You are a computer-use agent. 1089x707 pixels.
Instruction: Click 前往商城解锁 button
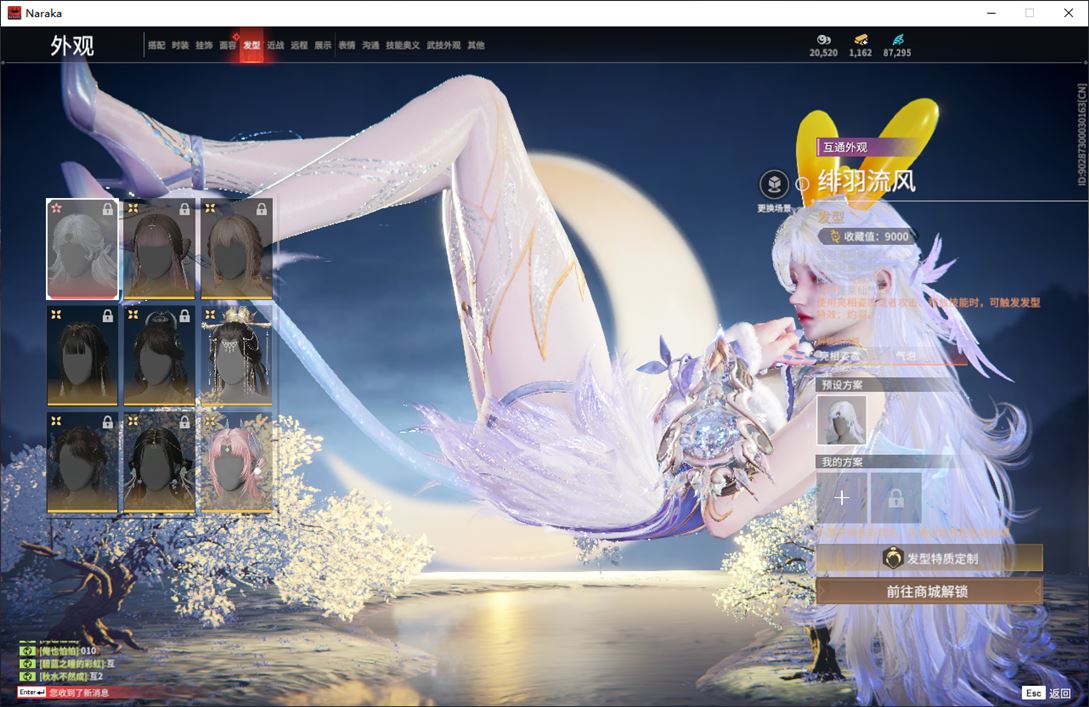tap(929, 591)
